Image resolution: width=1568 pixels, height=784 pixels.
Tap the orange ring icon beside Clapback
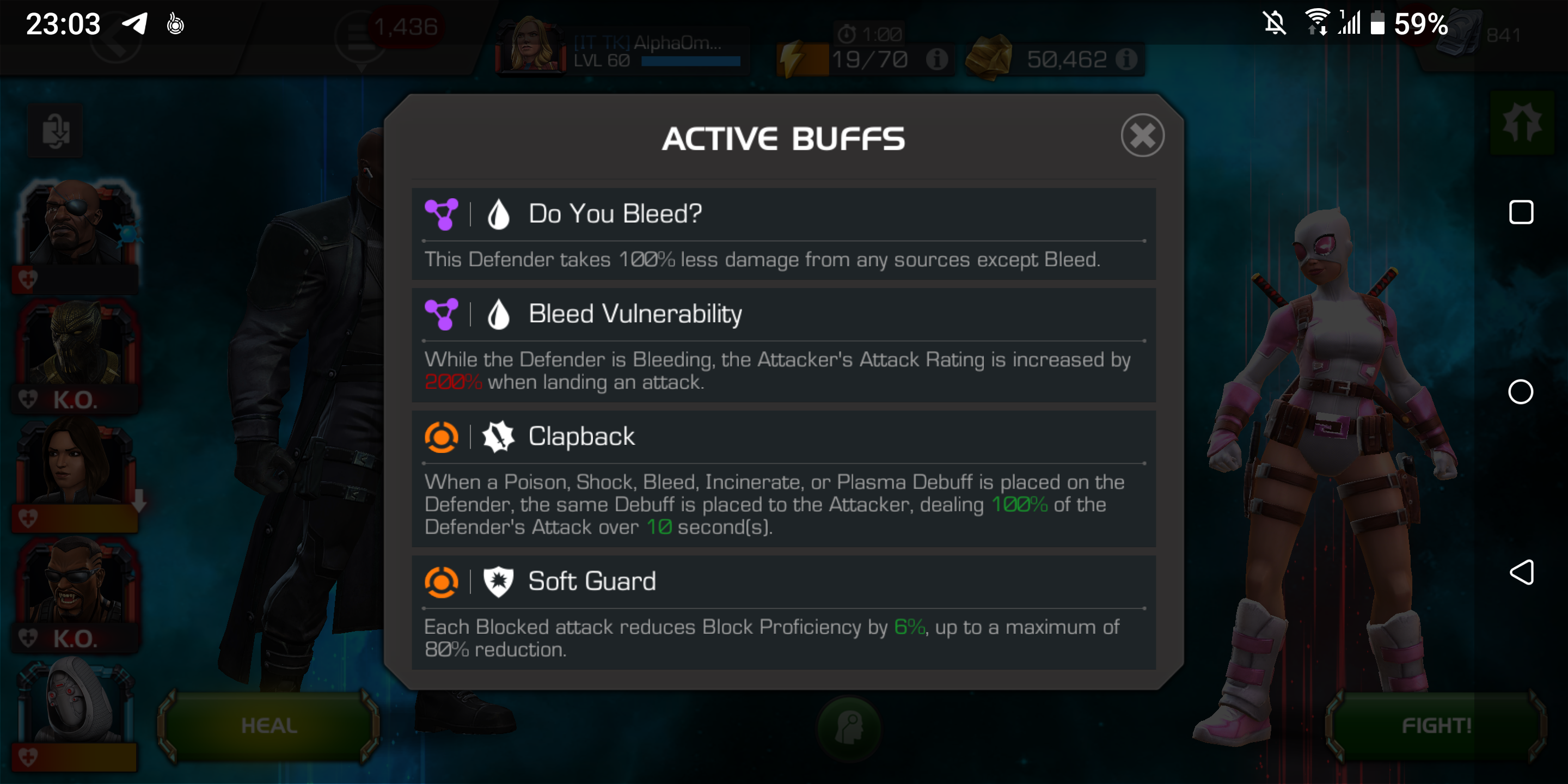point(442,437)
